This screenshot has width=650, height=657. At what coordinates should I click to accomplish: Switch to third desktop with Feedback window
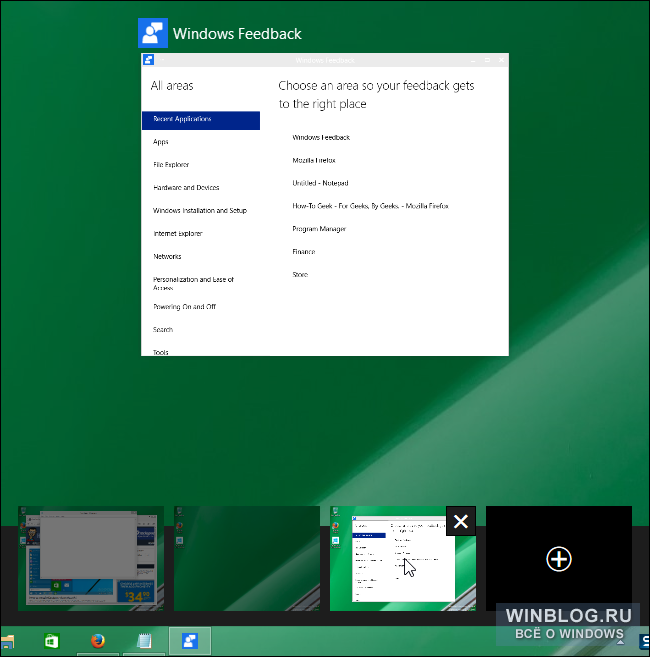click(403, 558)
